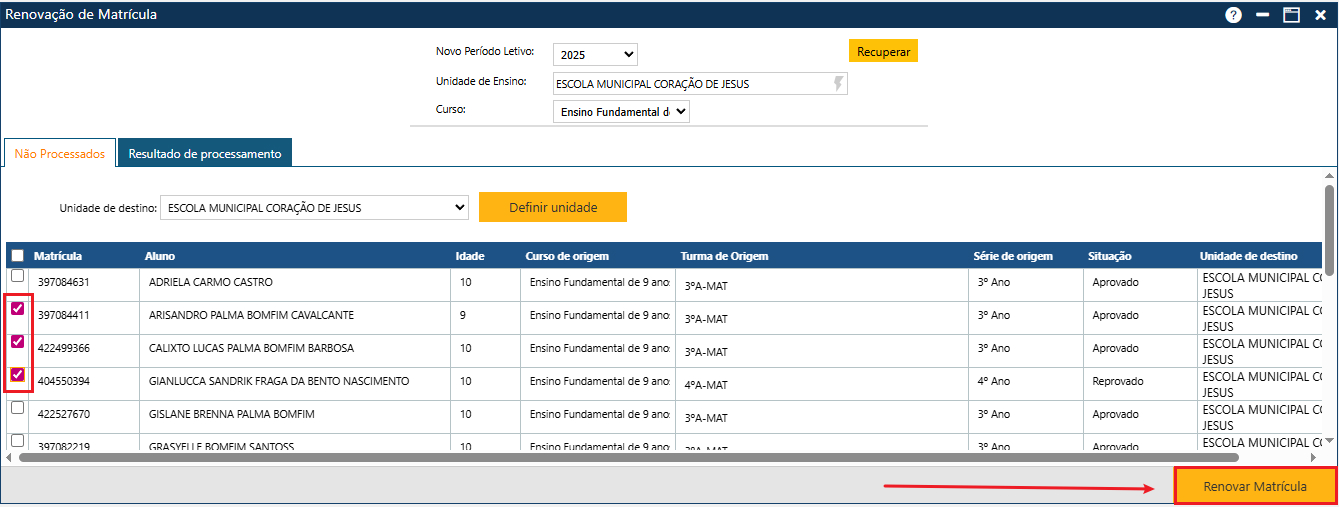This screenshot has height=507, width=1339.
Task: Switch to Resultado de processamento tab
Action: 204,154
